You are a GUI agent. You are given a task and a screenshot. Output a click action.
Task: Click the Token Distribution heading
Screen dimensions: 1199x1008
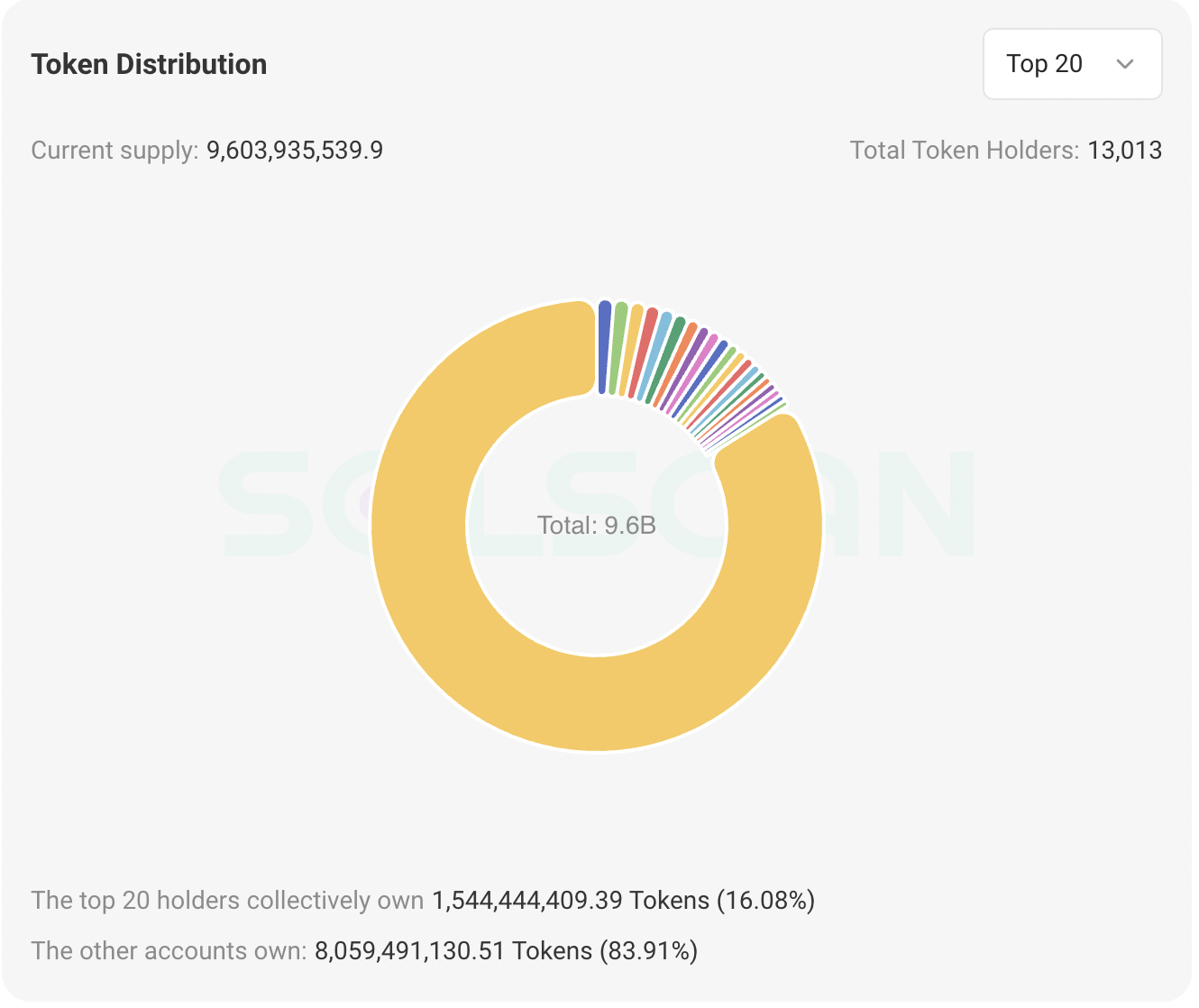(x=149, y=63)
